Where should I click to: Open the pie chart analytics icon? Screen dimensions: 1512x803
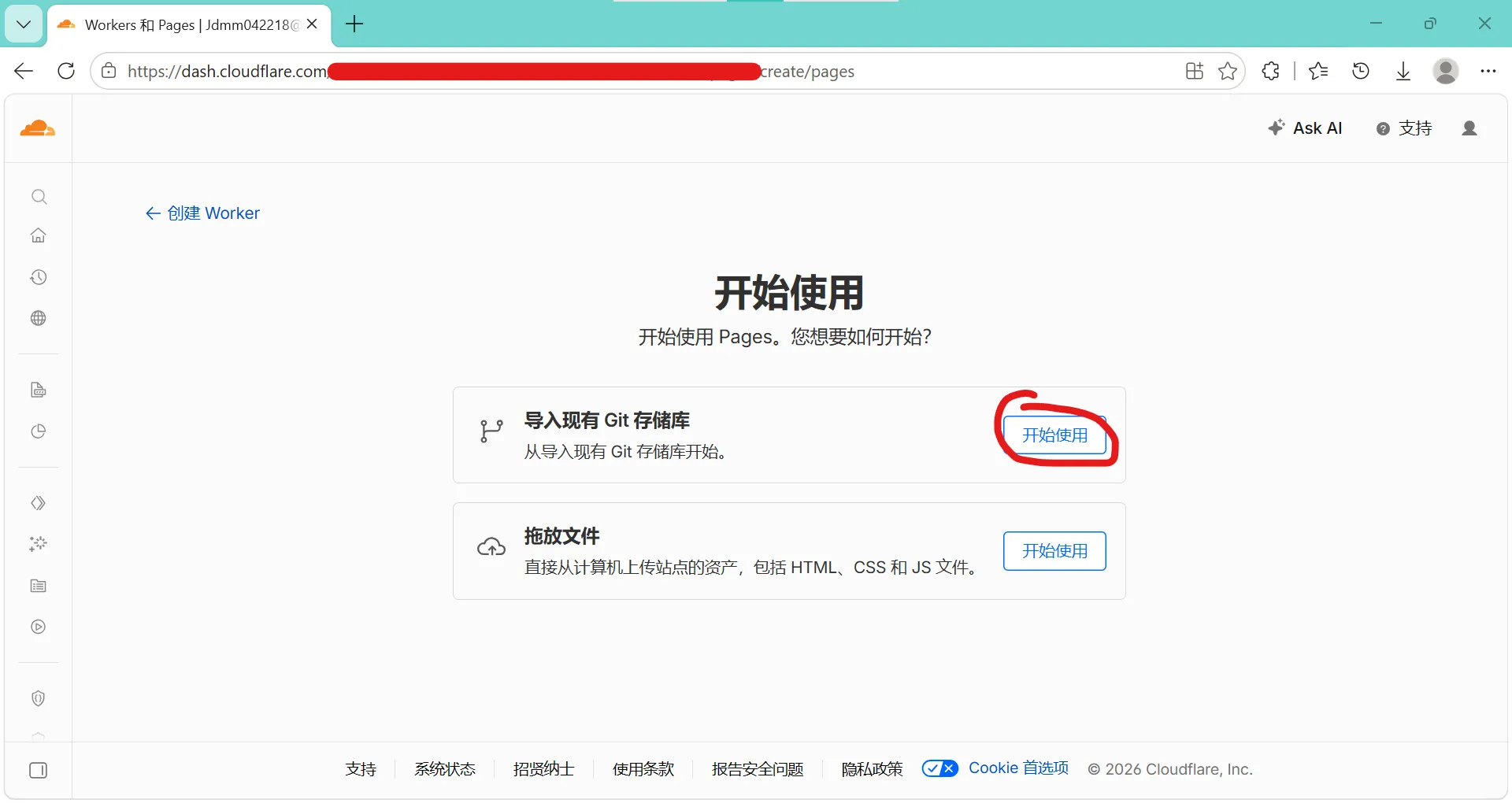[39, 431]
